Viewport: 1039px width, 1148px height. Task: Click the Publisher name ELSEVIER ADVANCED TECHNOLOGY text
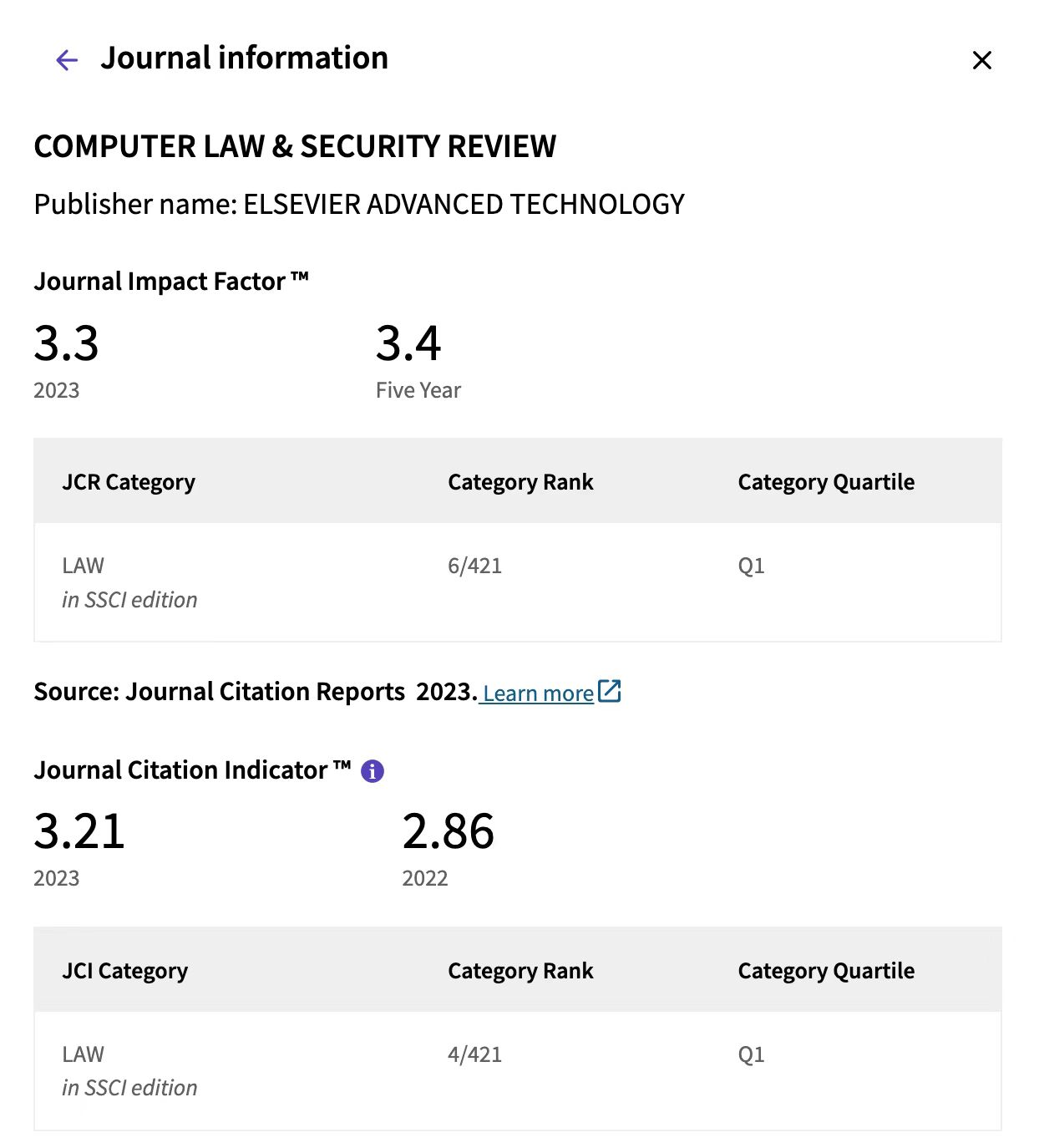tap(359, 205)
